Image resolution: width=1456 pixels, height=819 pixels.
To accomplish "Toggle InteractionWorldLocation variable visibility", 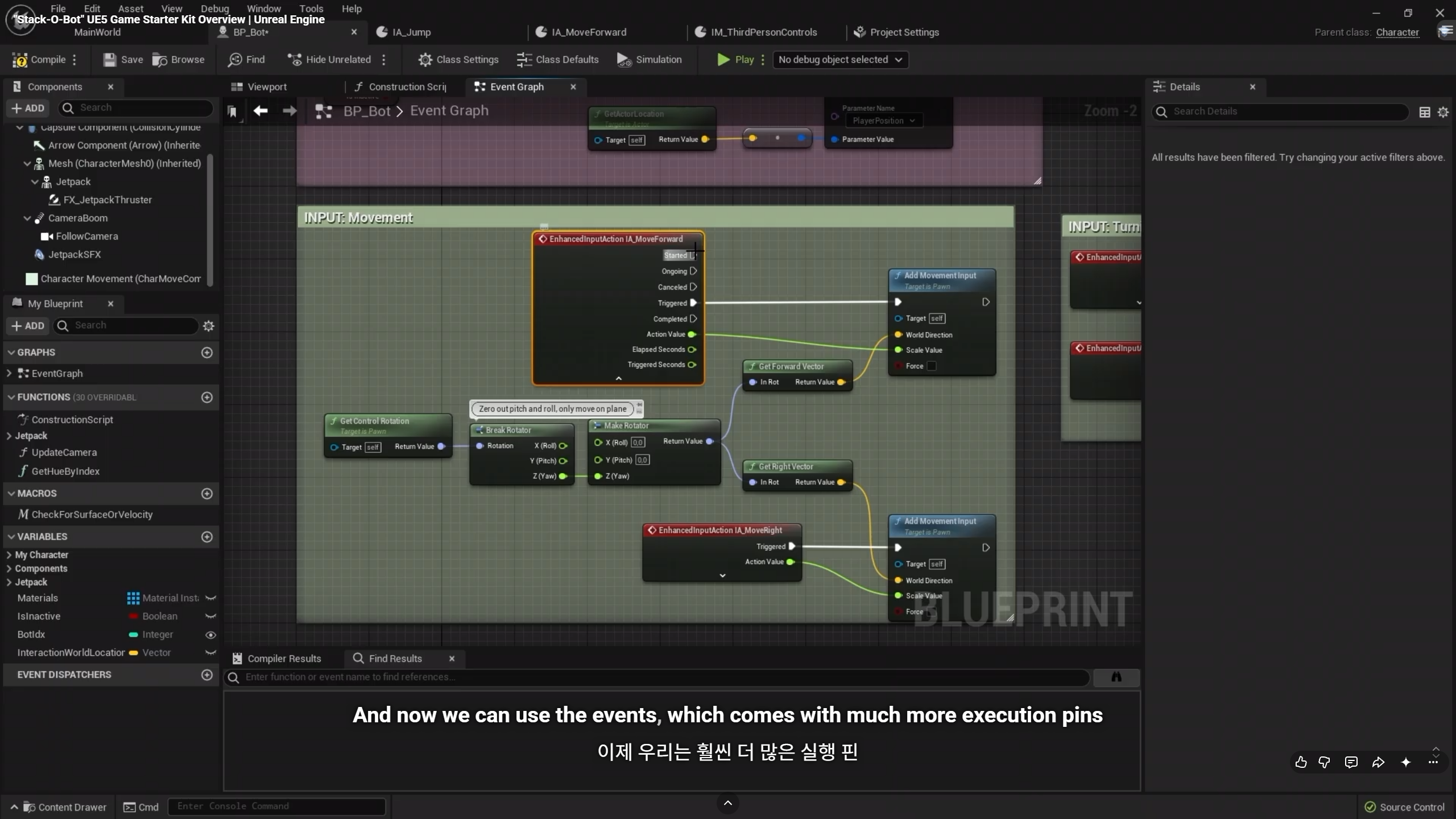I will click(x=210, y=653).
